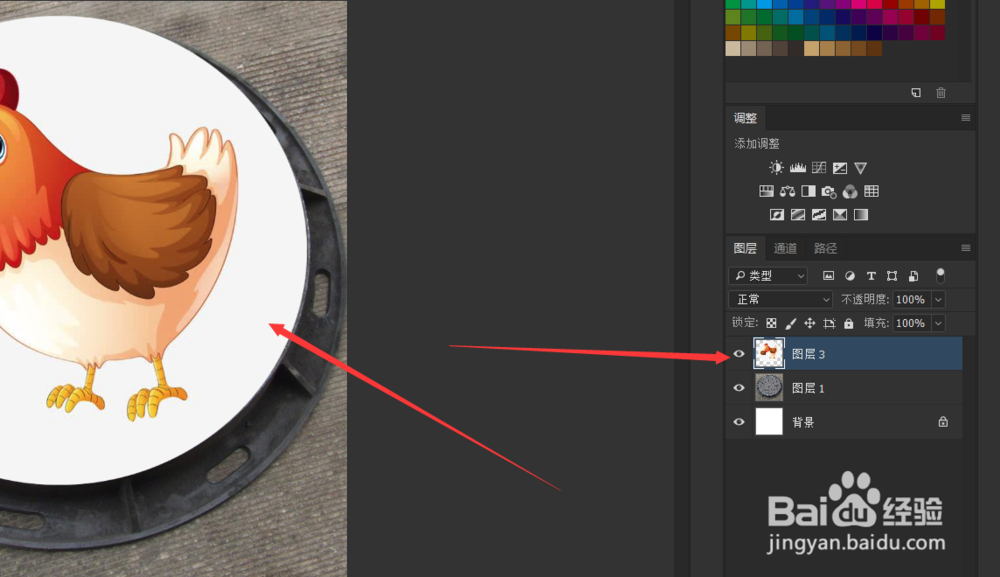Filter layers by smart objects icon
Image resolution: width=1000 pixels, height=577 pixels.
[913, 275]
